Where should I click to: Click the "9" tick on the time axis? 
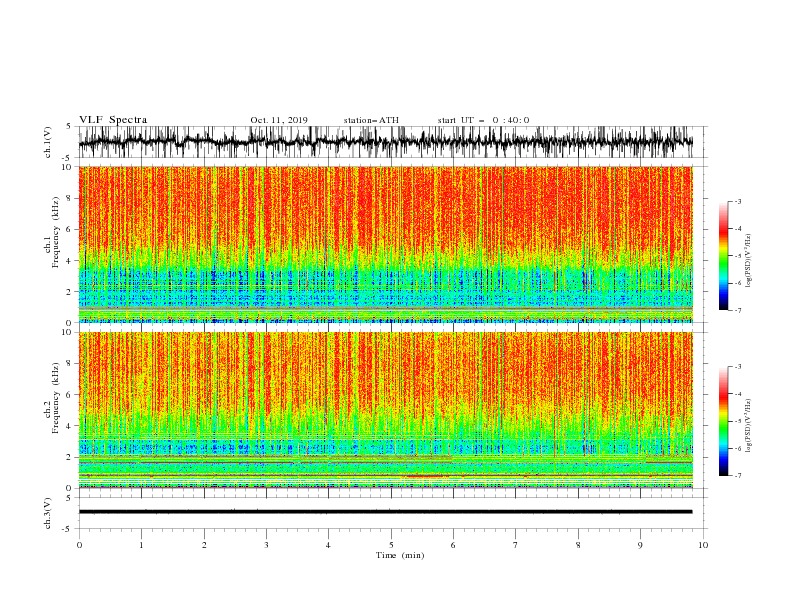click(x=640, y=545)
